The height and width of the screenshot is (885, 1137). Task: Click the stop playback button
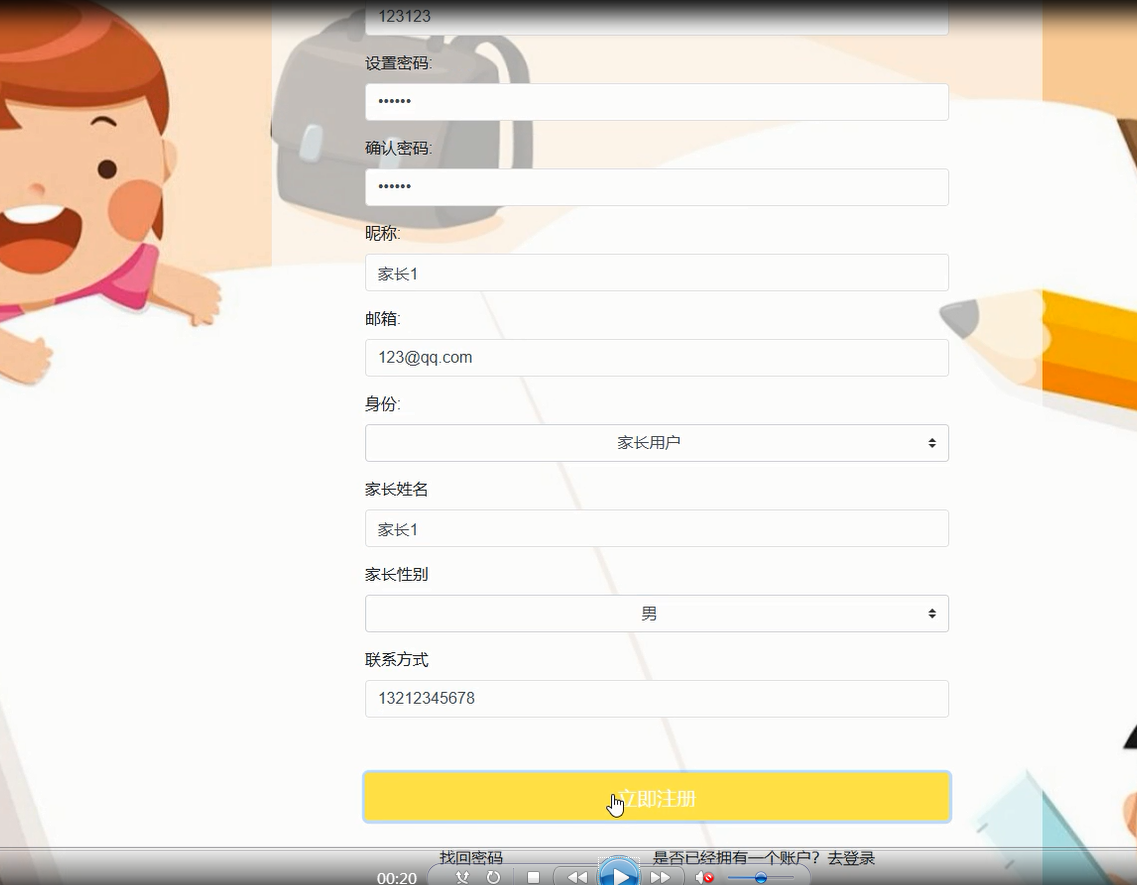[x=533, y=877]
